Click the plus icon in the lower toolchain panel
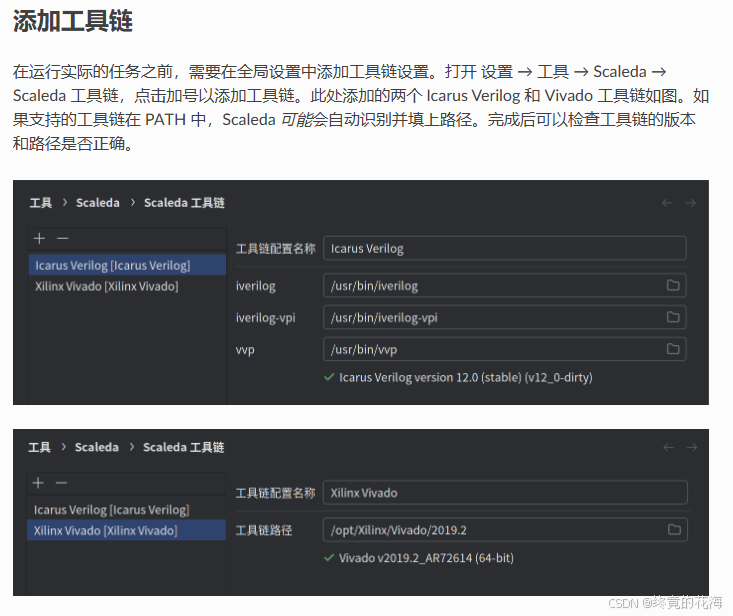 38,483
